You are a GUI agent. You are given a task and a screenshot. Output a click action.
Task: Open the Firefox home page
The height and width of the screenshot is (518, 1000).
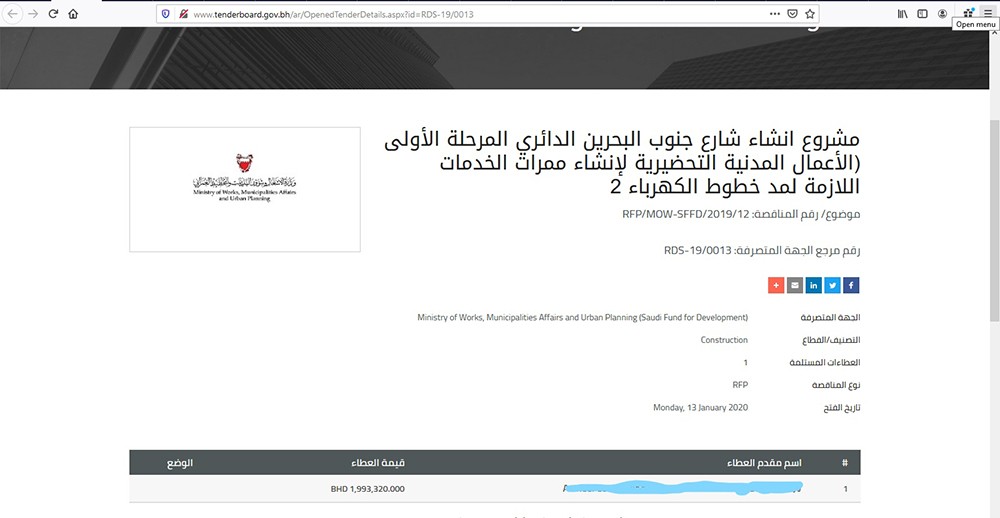point(73,13)
